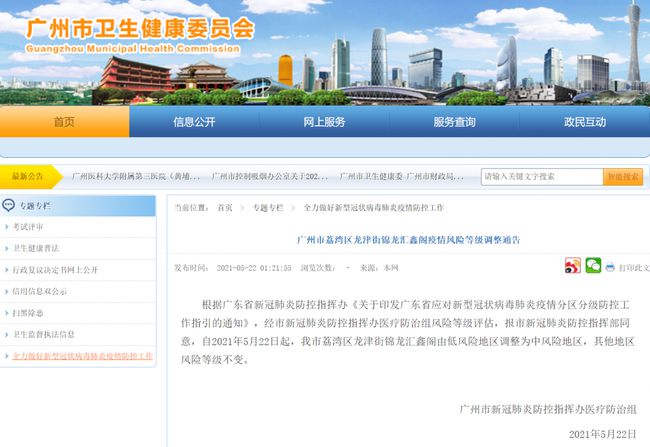Viewport: 650px width, 447px height.
Task: Open 卫生健康普法 in the sidebar
Action: (36, 248)
